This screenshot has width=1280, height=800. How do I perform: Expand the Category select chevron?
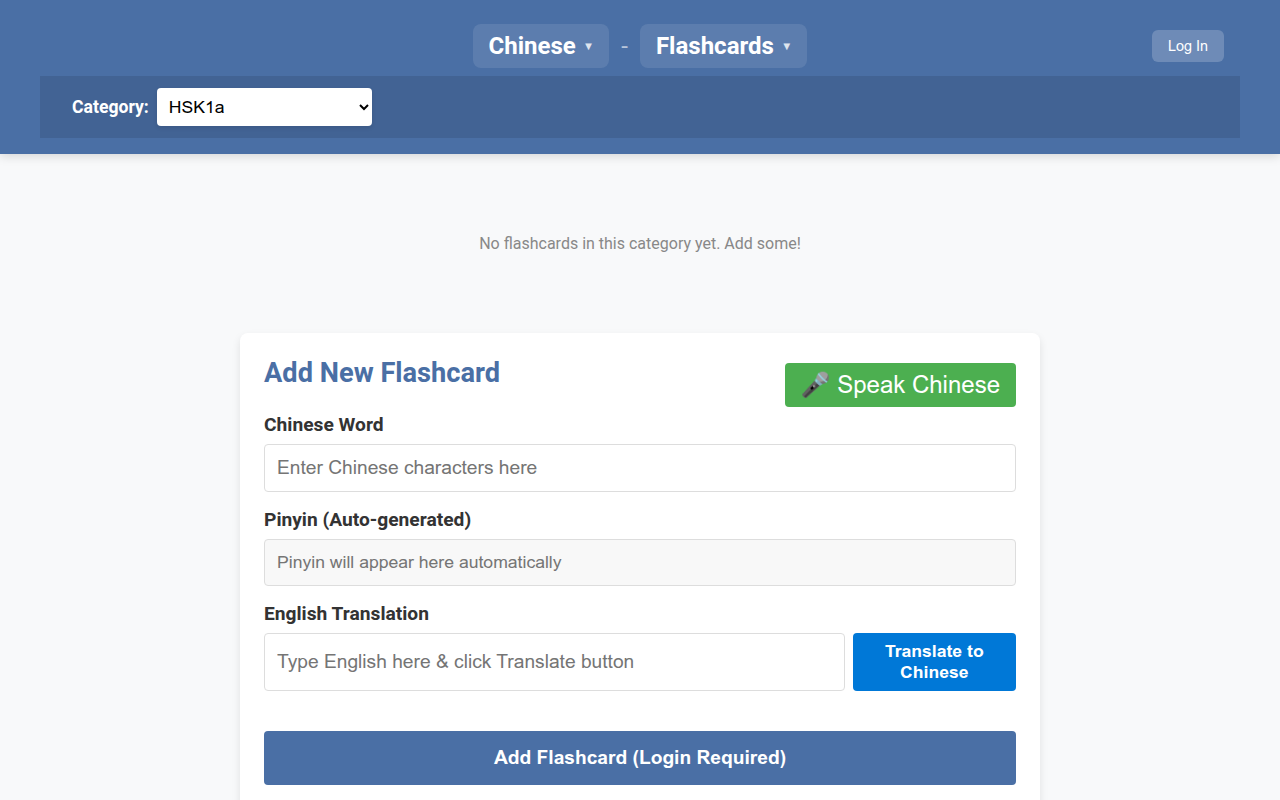pos(362,107)
